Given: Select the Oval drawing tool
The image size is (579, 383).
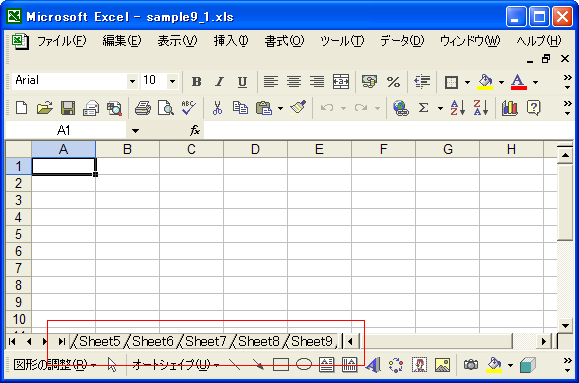Looking at the screenshot, I should [304, 365].
